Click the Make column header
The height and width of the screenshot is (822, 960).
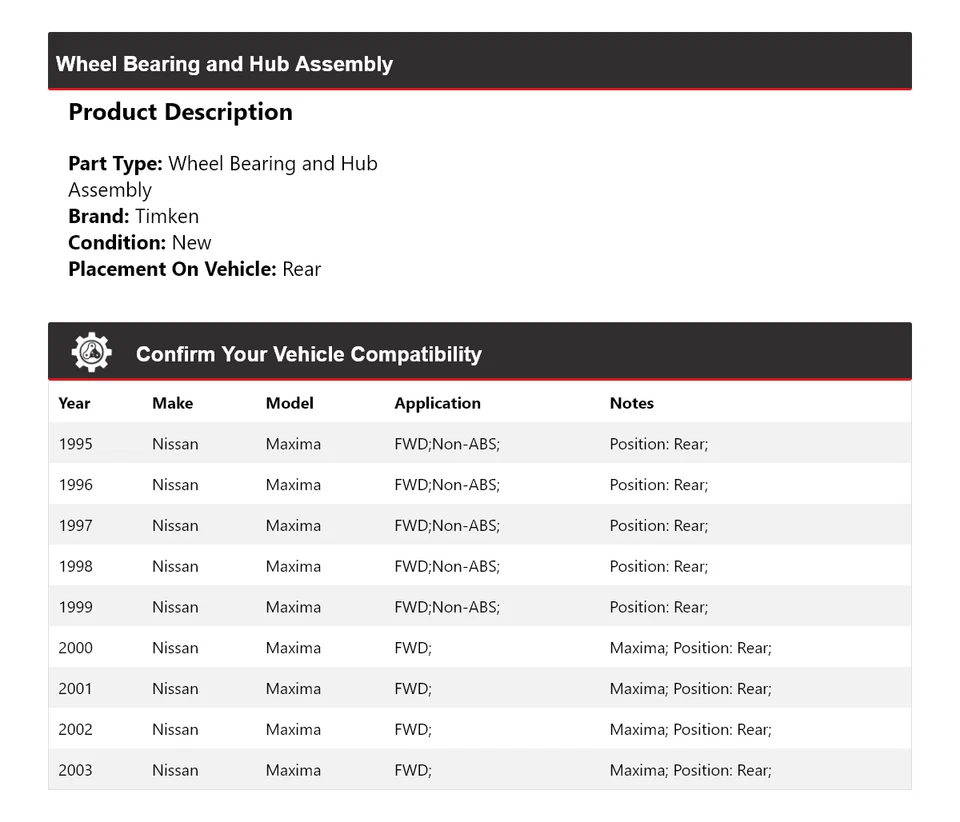pos(172,403)
